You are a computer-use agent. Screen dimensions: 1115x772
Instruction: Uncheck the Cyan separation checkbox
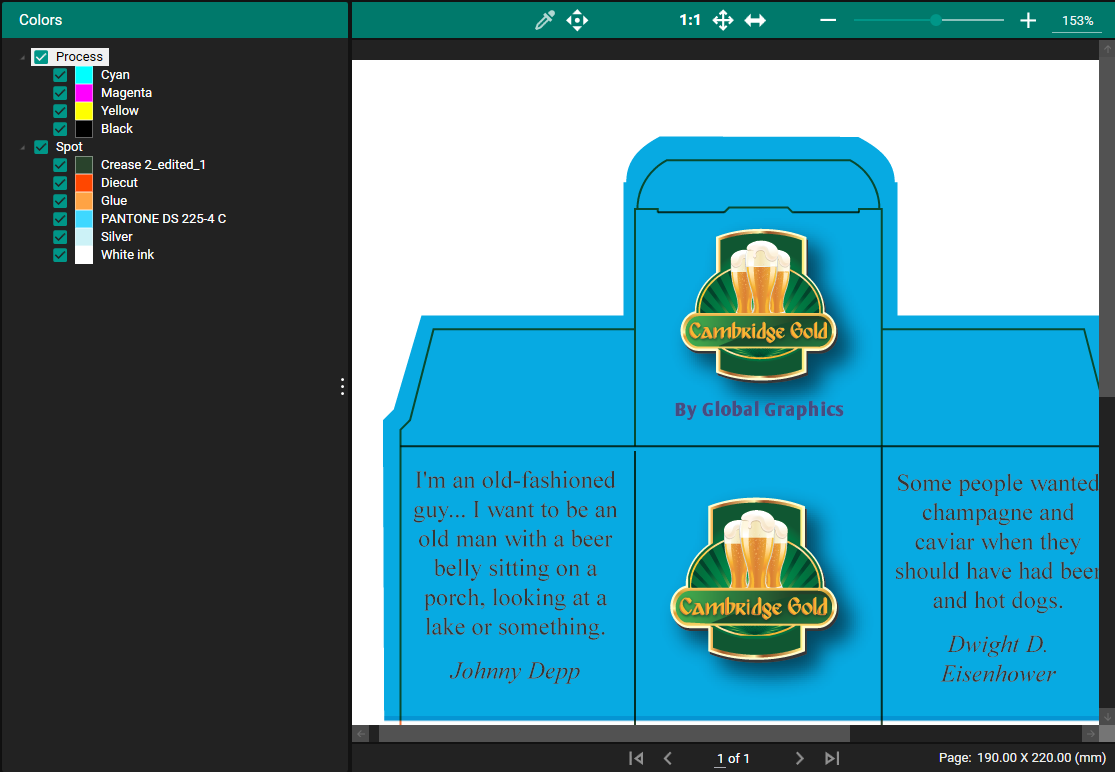[60, 75]
